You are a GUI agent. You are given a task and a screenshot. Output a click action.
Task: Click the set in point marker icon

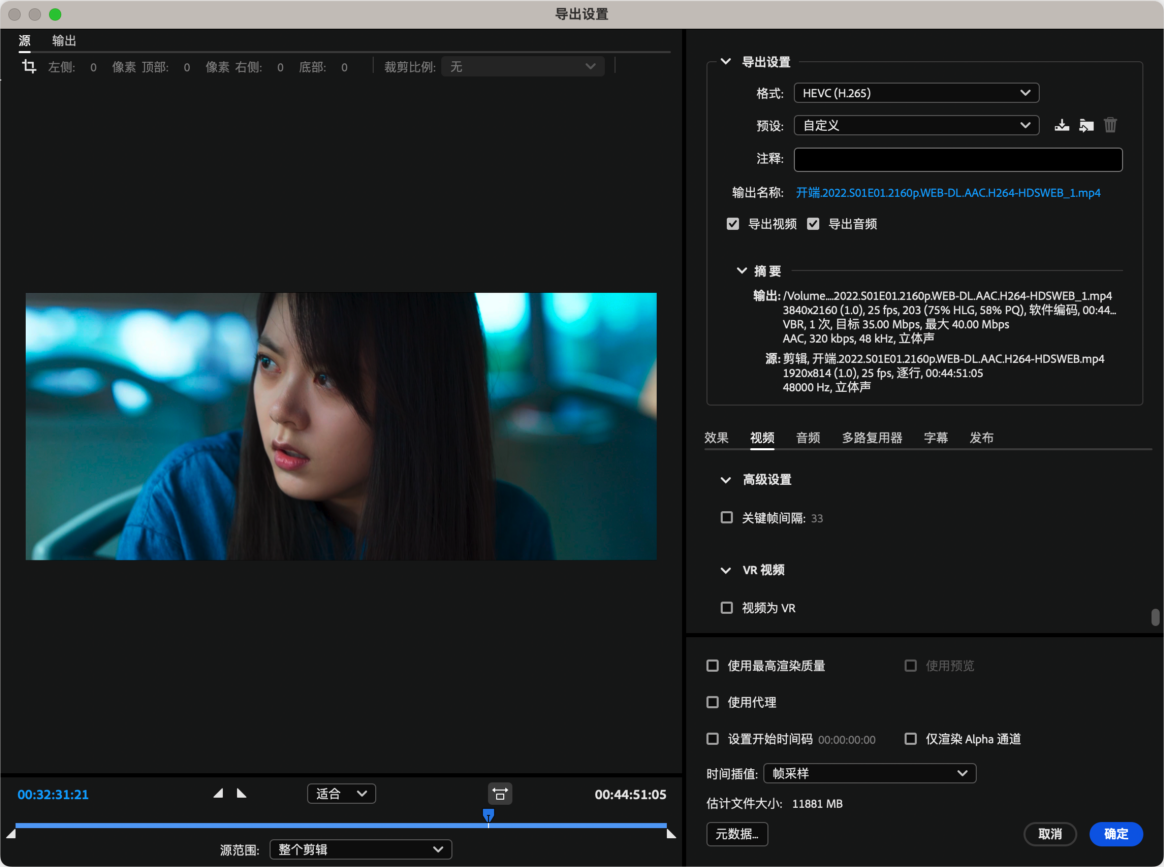218,794
